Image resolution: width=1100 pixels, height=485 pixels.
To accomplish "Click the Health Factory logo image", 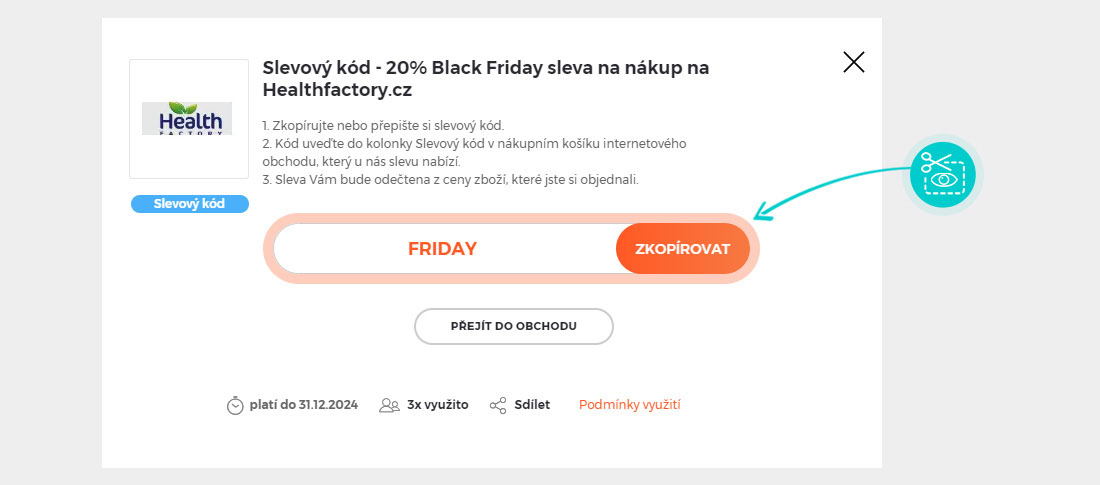I will (187, 118).
